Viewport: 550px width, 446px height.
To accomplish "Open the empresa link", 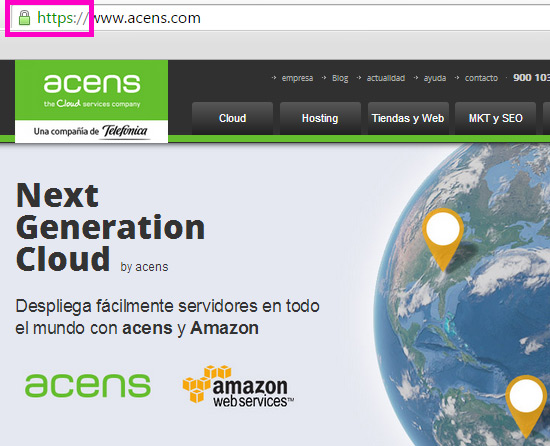I will [297, 78].
